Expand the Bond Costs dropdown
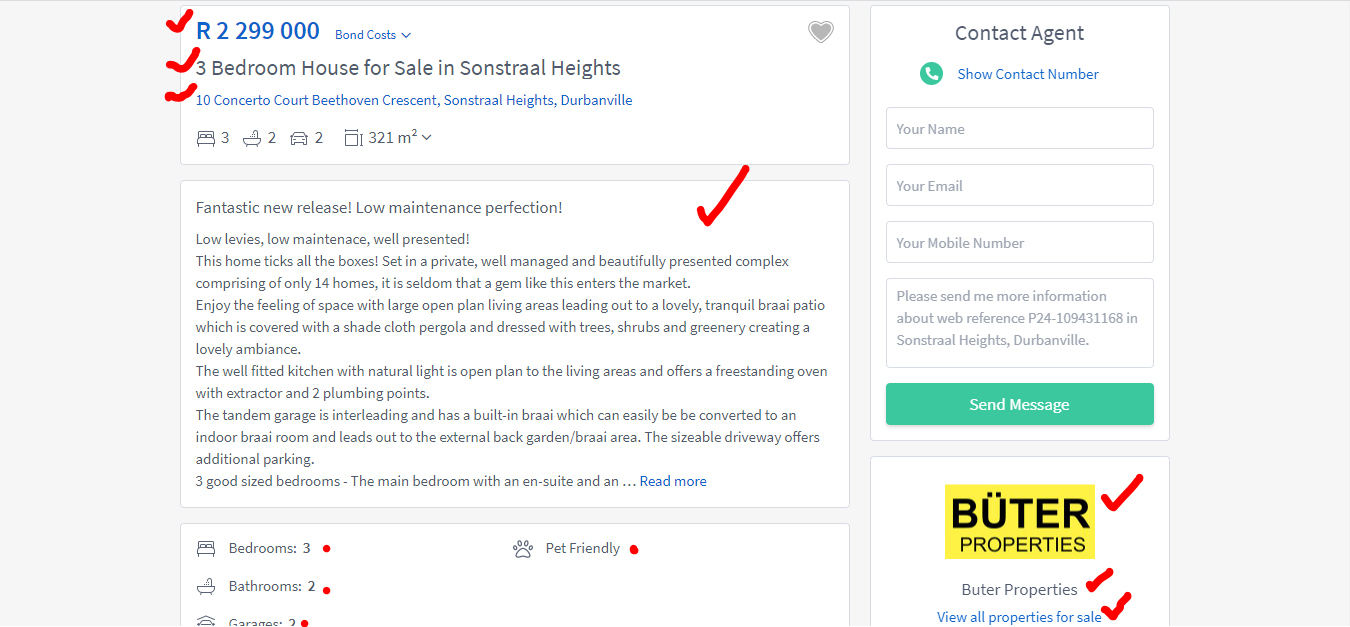Image resolution: width=1350 pixels, height=627 pixels. 372,35
